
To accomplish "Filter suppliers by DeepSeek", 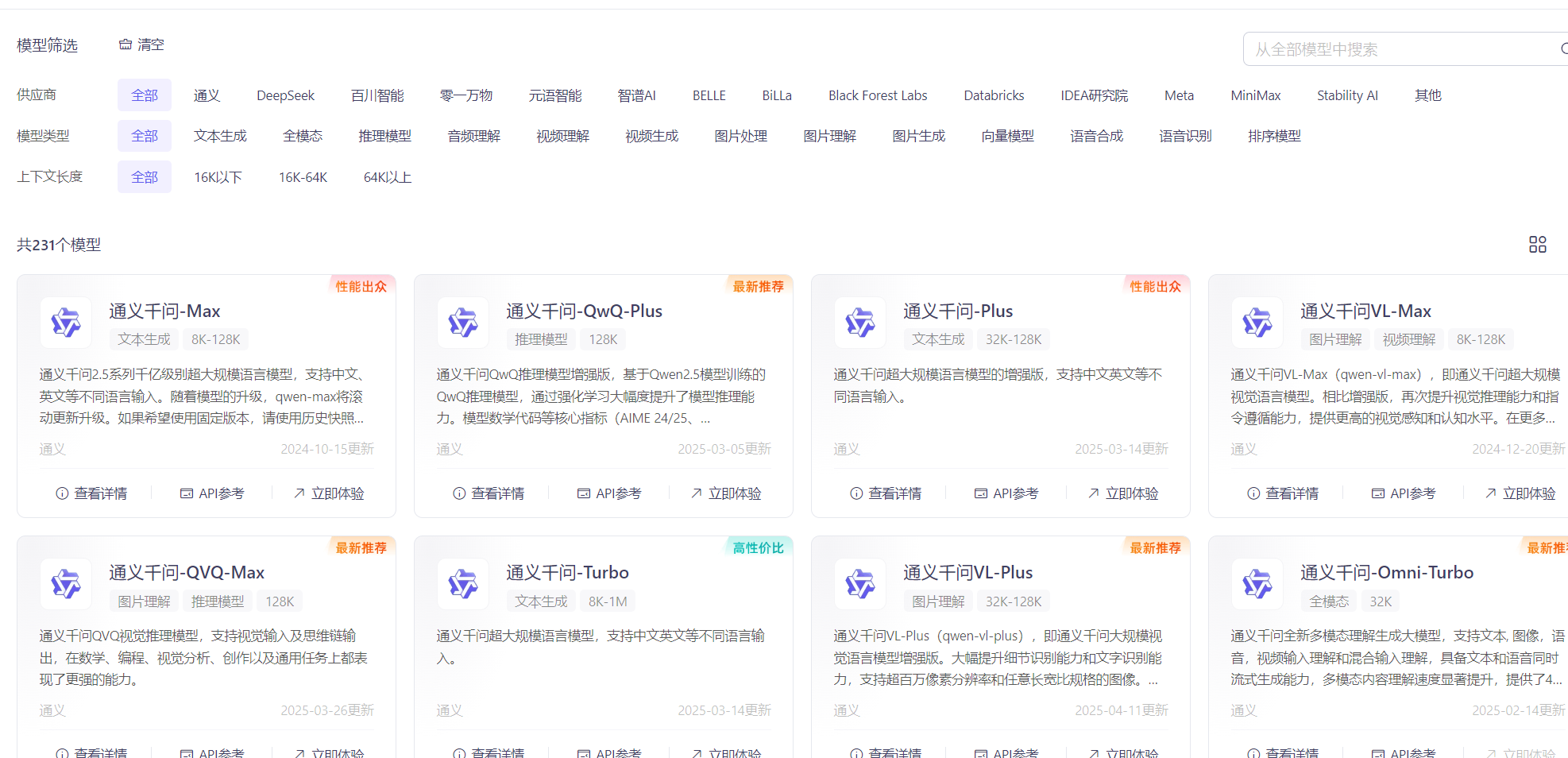I will pos(286,95).
